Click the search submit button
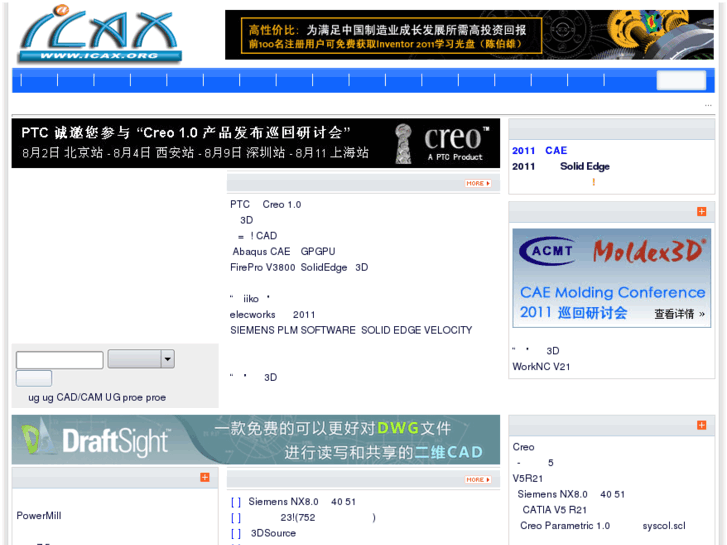Screen dimensions: 727x545 pyautogui.click(x=34, y=378)
